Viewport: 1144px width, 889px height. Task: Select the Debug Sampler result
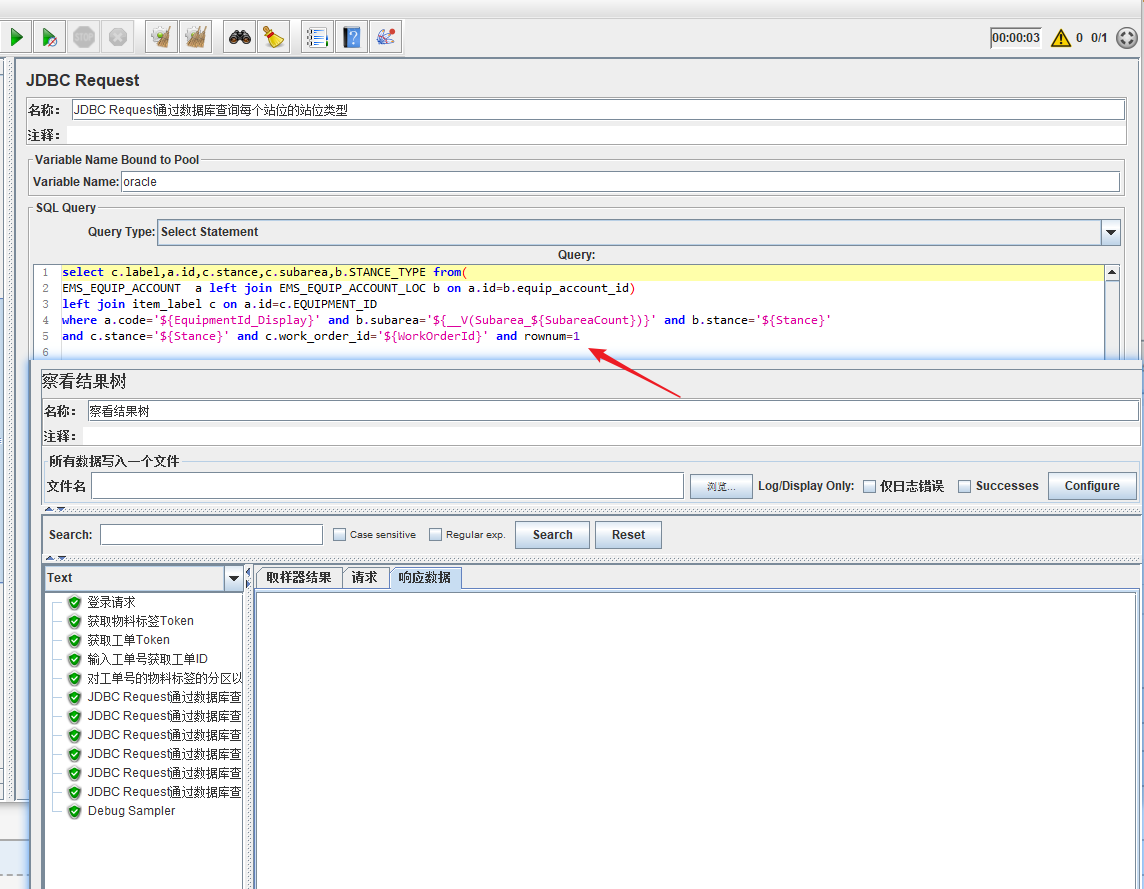131,811
